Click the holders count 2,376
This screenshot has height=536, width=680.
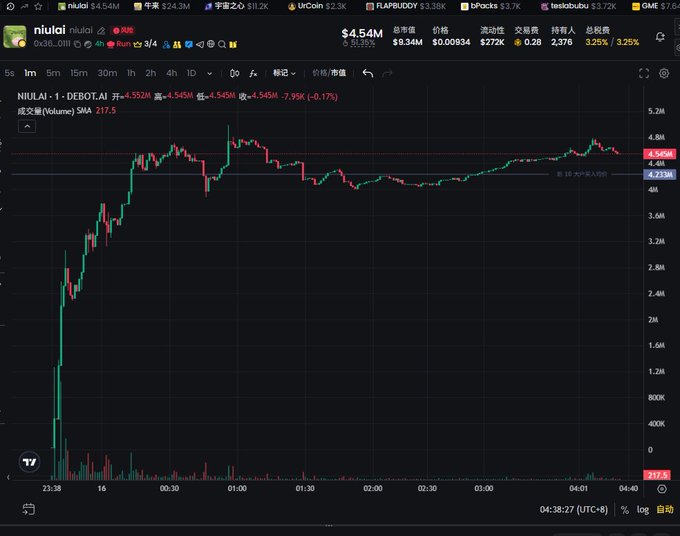coord(562,42)
